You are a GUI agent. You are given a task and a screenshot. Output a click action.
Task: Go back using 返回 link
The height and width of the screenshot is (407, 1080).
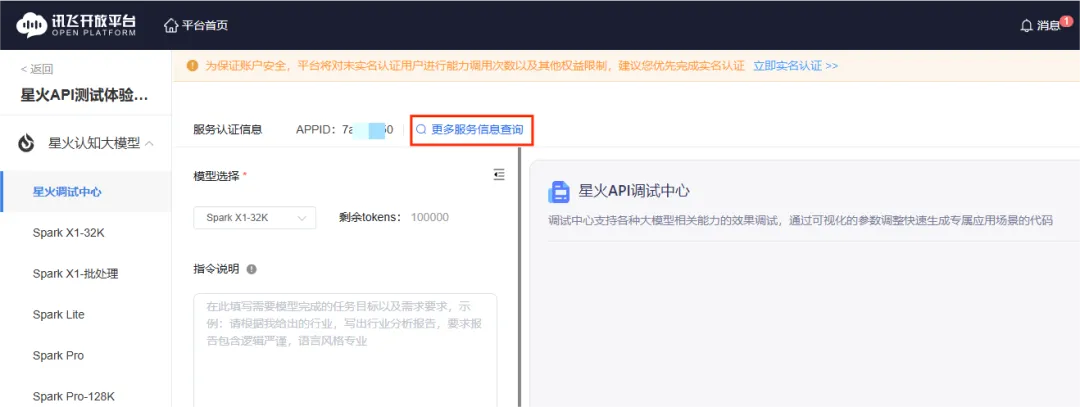click(x=37, y=68)
